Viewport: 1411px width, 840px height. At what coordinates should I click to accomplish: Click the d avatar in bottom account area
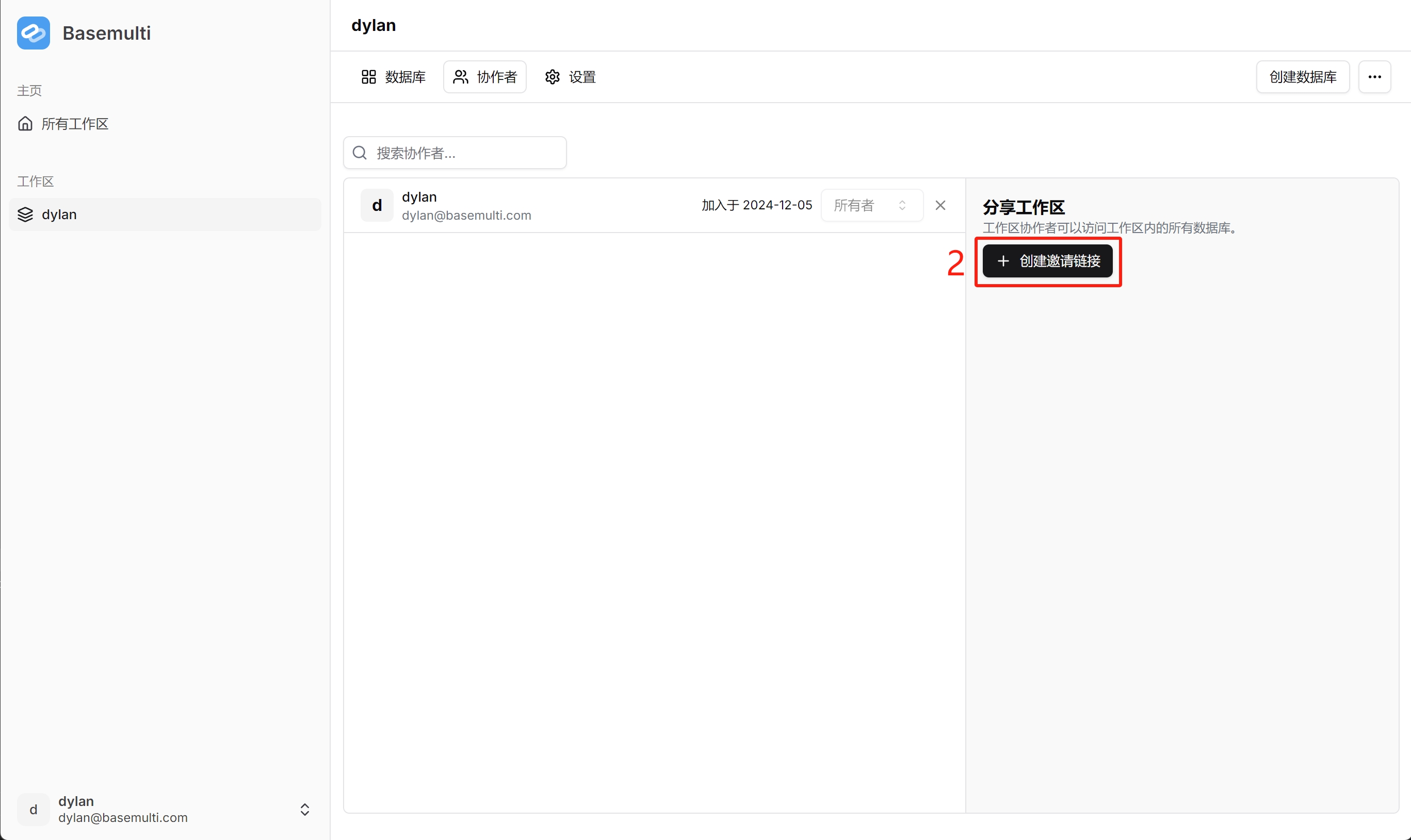pyautogui.click(x=34, y=810)
